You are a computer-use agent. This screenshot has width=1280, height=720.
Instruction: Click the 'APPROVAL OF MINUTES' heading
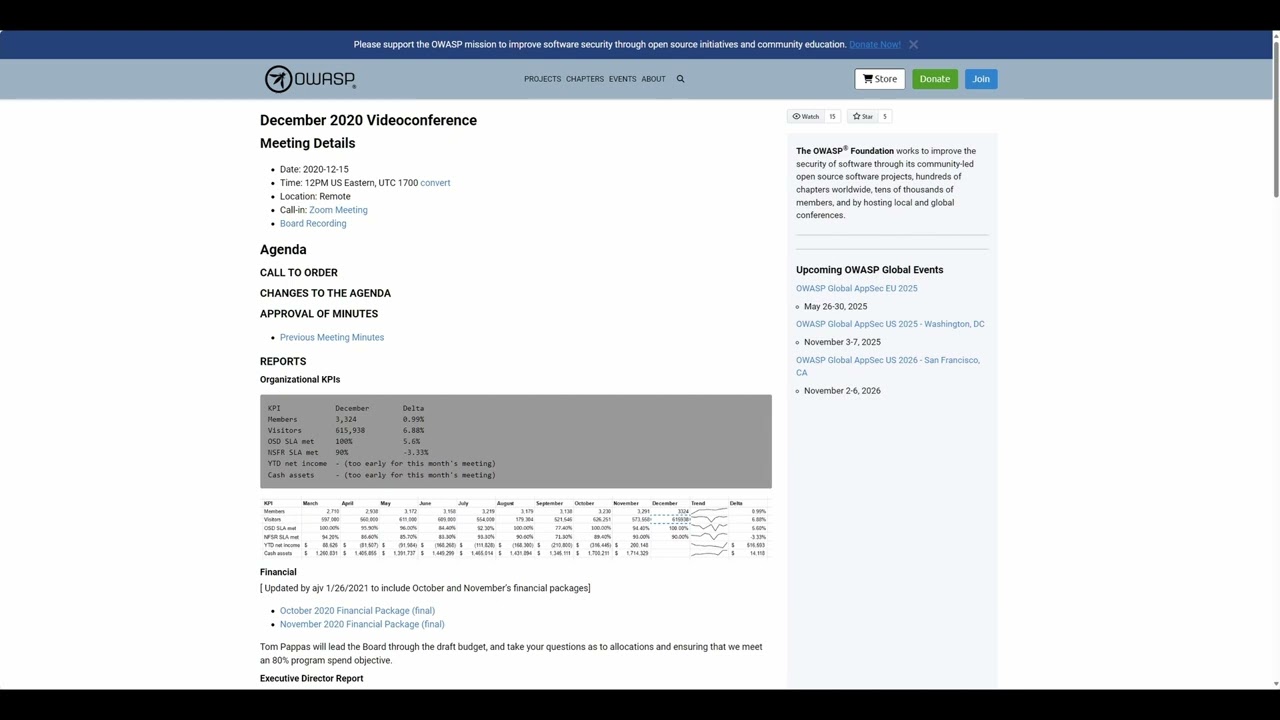(x=319, y=314)
